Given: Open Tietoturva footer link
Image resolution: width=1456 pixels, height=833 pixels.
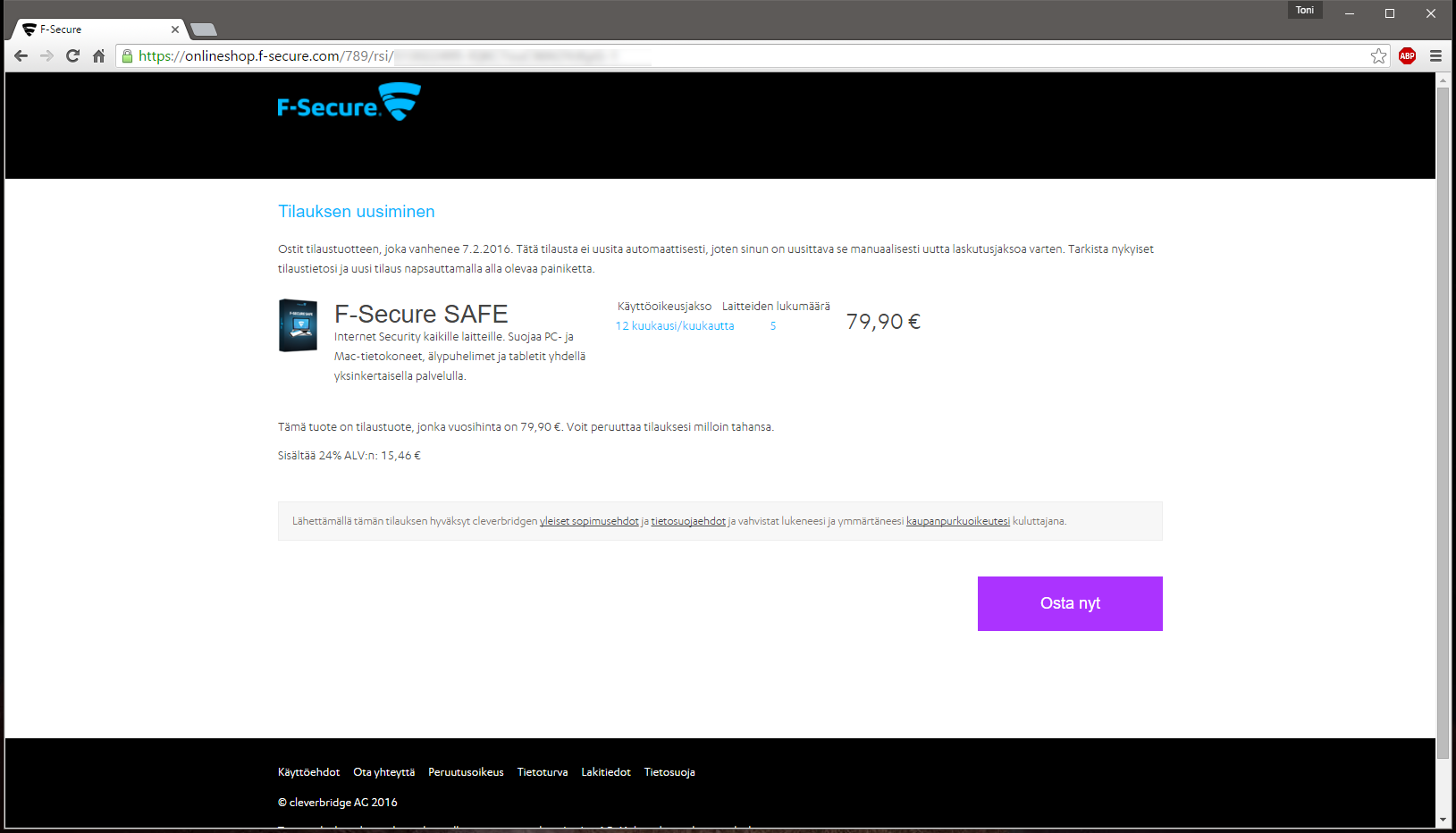Looking at the screenshot, I should coord(543,772).
